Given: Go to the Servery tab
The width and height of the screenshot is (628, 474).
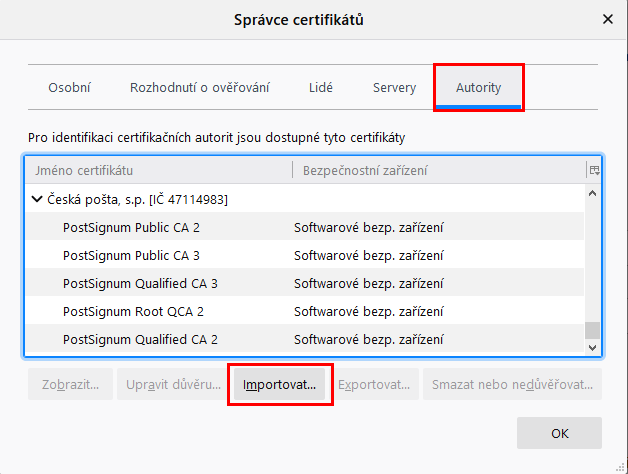Looking at the screenshot, I should tap(394, 88).
